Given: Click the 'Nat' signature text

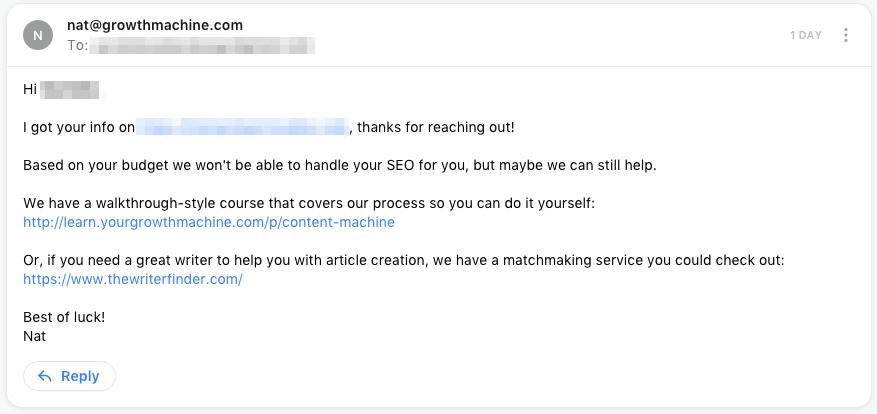Looking at the screenshot, I should point(35,336).
